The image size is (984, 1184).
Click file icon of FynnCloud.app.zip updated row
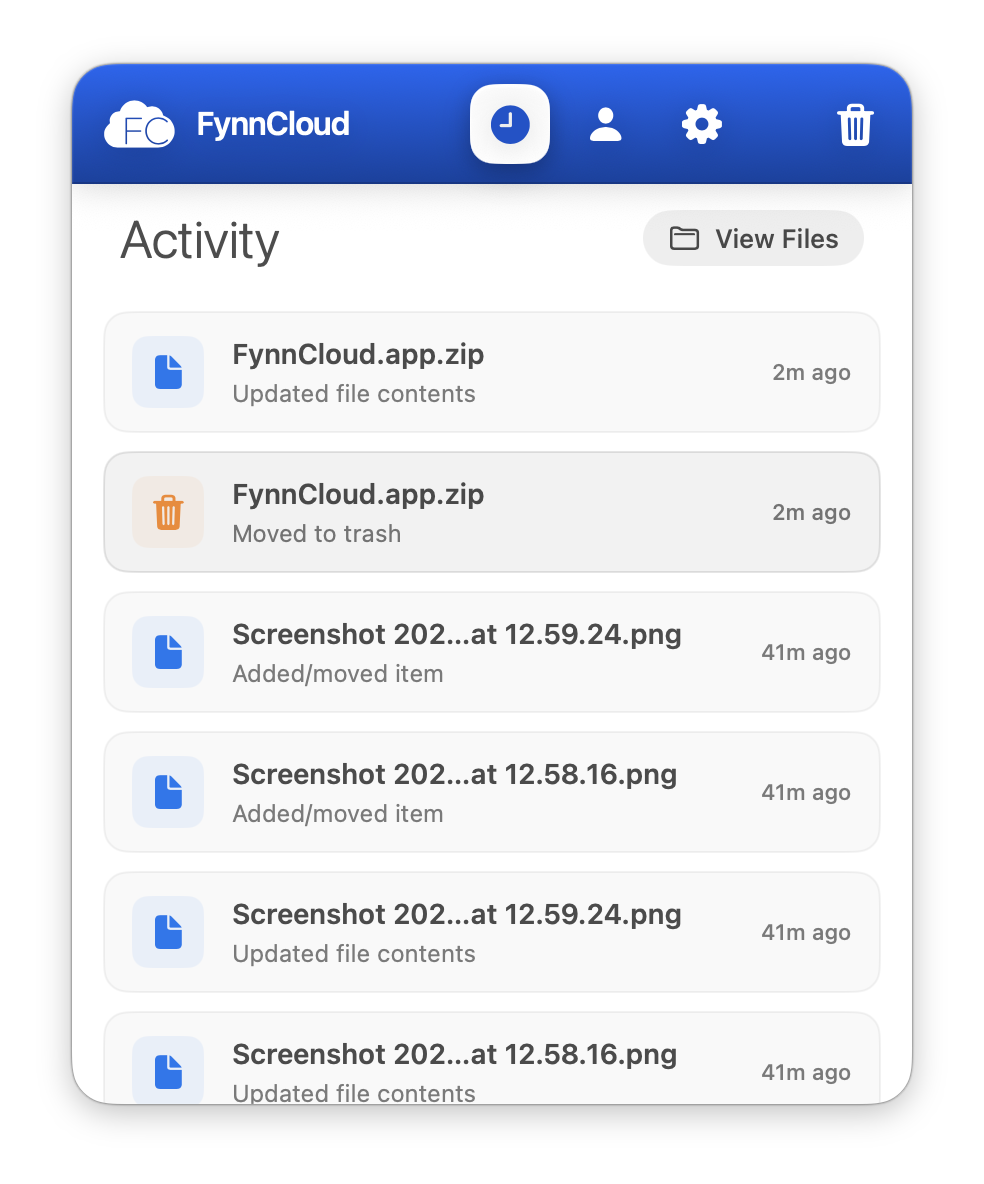(x=168, y=372)
